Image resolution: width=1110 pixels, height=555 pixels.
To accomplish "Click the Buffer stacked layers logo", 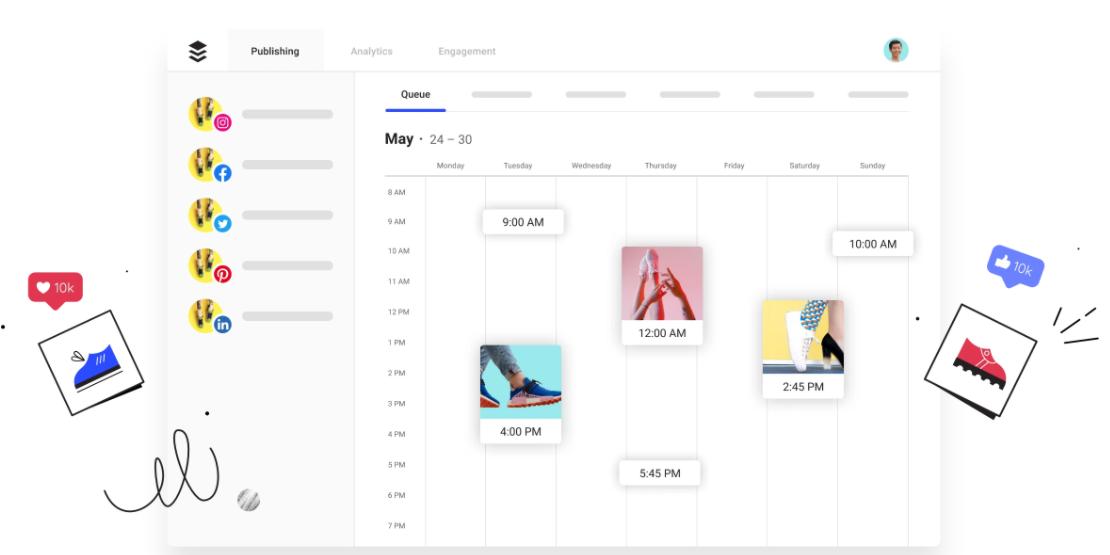I will (x=198, y=51).
